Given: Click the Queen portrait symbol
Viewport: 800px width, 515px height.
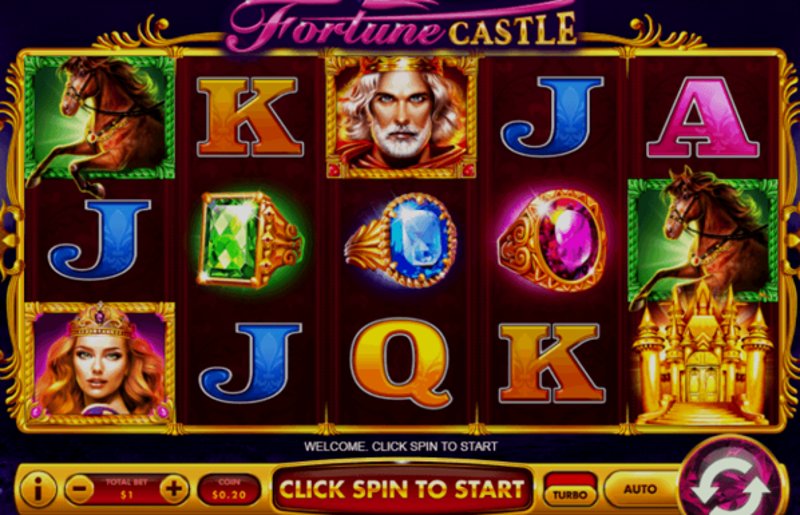Looking at the screenshot, I should click(99, 362).
